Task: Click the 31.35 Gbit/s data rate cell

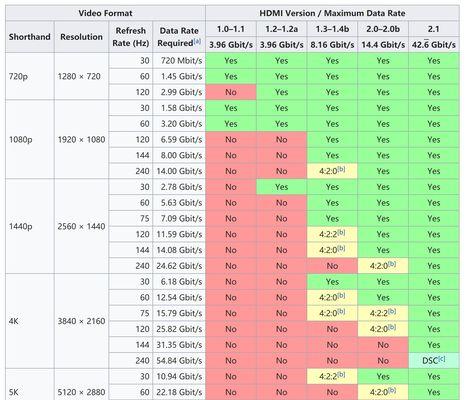Action: (179, 345)
